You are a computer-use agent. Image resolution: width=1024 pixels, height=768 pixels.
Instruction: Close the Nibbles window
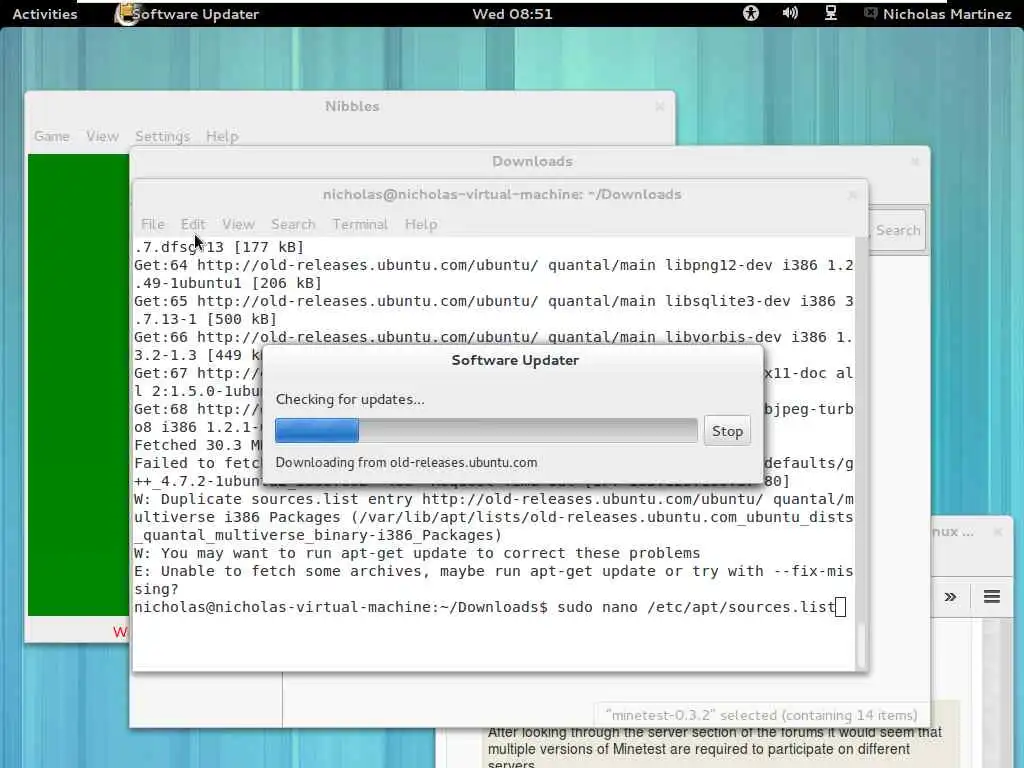[660, 106]
